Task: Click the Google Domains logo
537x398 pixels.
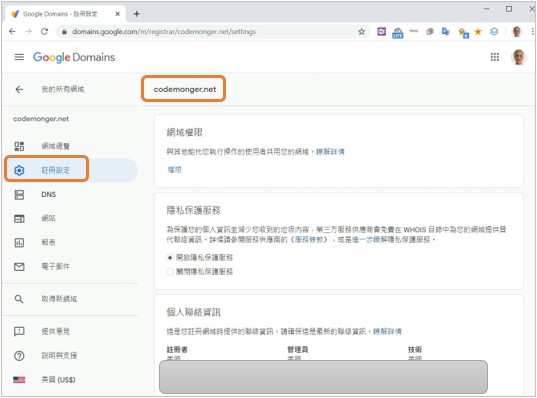Action: point(74,57)
